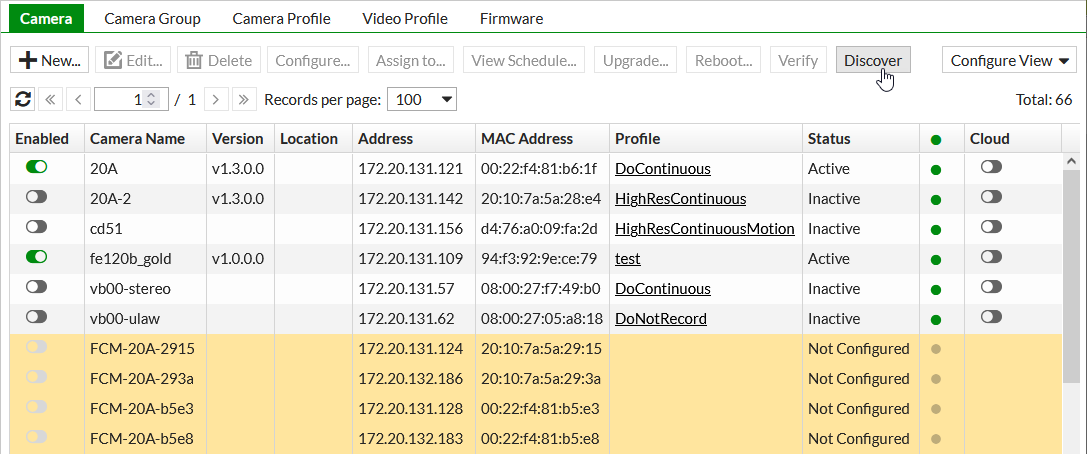Open the Records per page dropdown
This screenshot has width=1087, height=454.
click(x=421, y=99)
